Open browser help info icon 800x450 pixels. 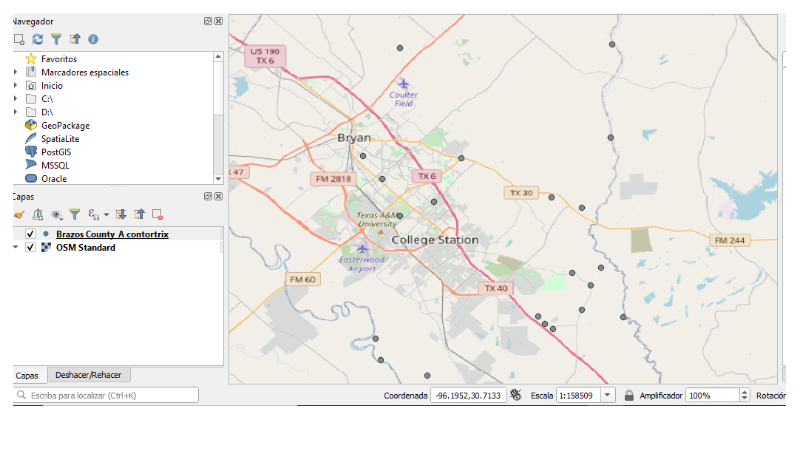[93, 39]
